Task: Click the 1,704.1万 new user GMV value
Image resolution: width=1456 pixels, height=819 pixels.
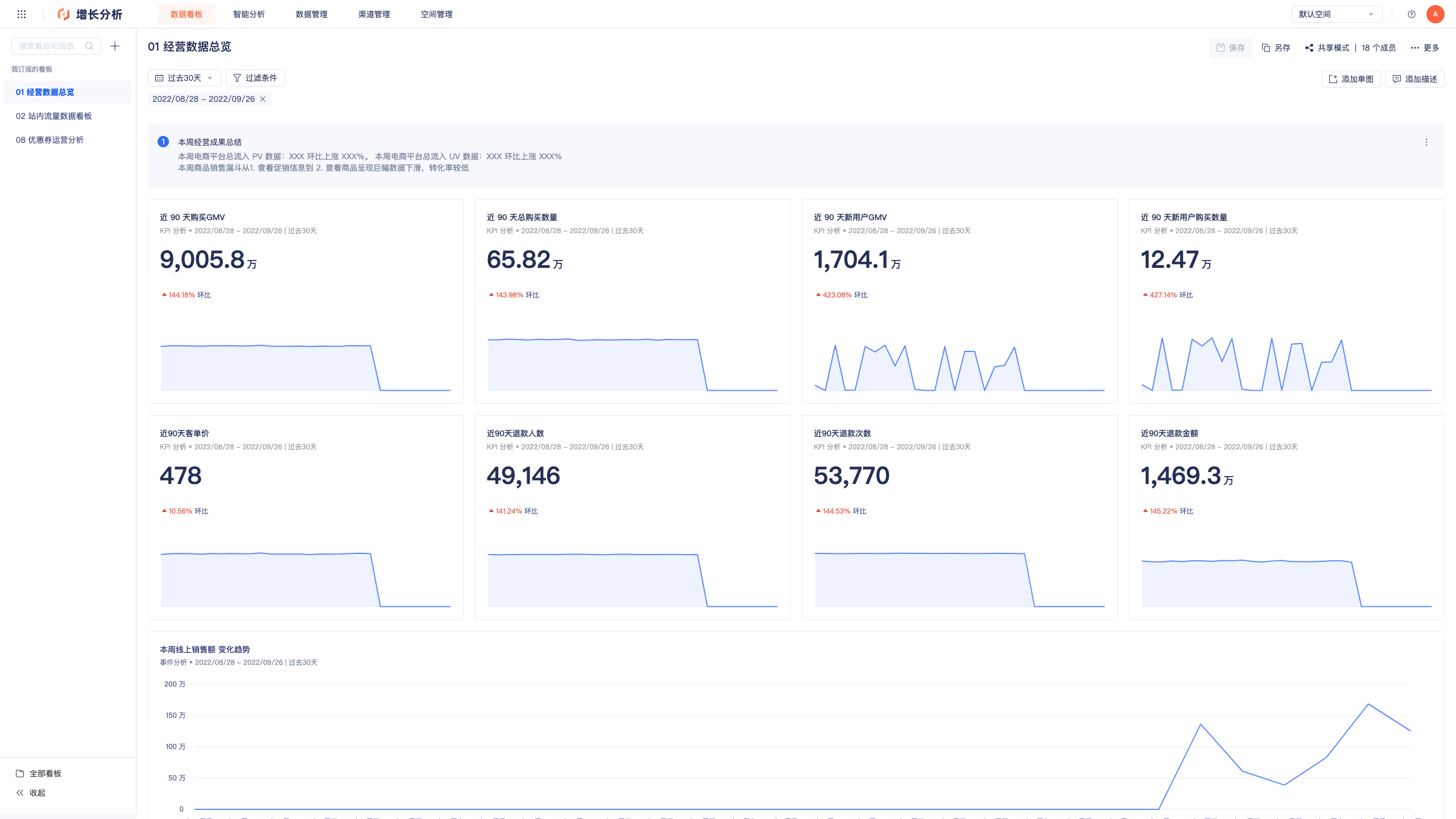Action: pos(857,260)
